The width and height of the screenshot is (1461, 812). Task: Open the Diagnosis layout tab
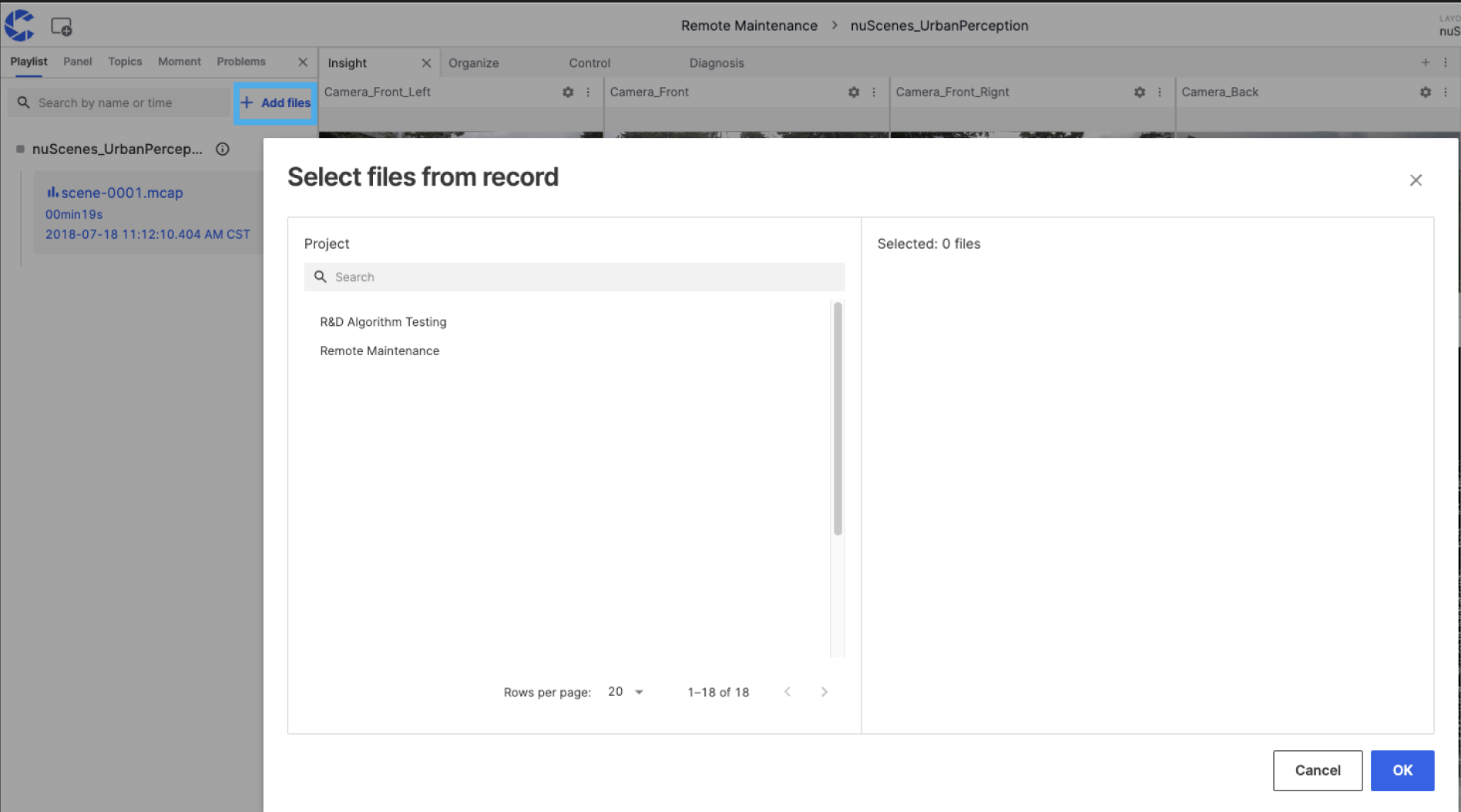[717, 63]
